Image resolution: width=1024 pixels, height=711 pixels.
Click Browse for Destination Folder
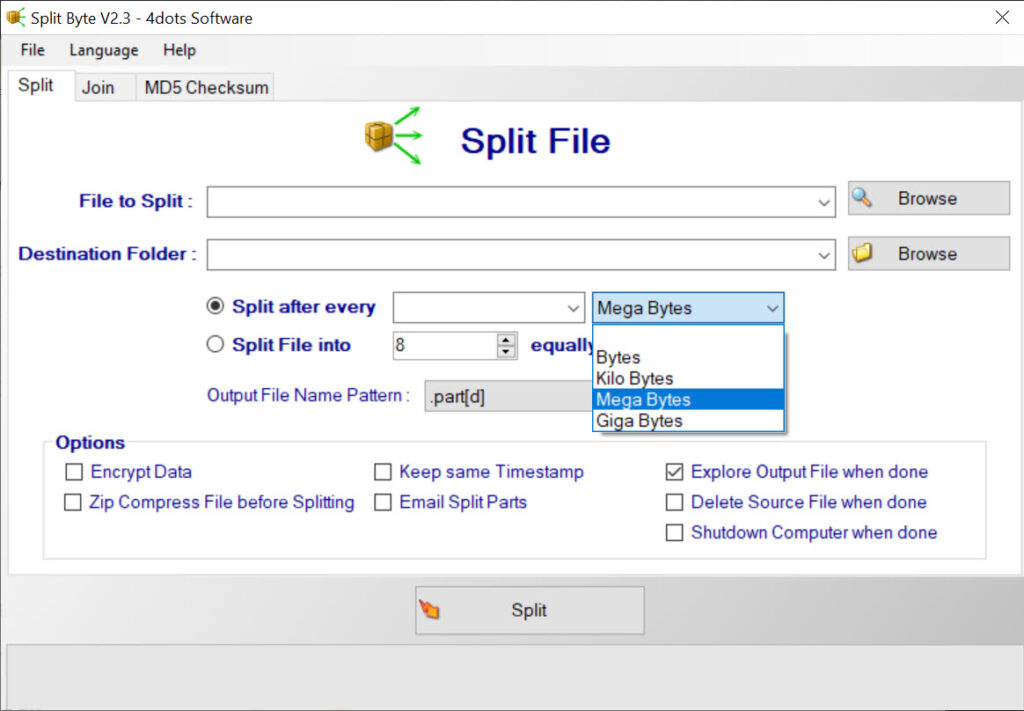(x=929, y=253)
